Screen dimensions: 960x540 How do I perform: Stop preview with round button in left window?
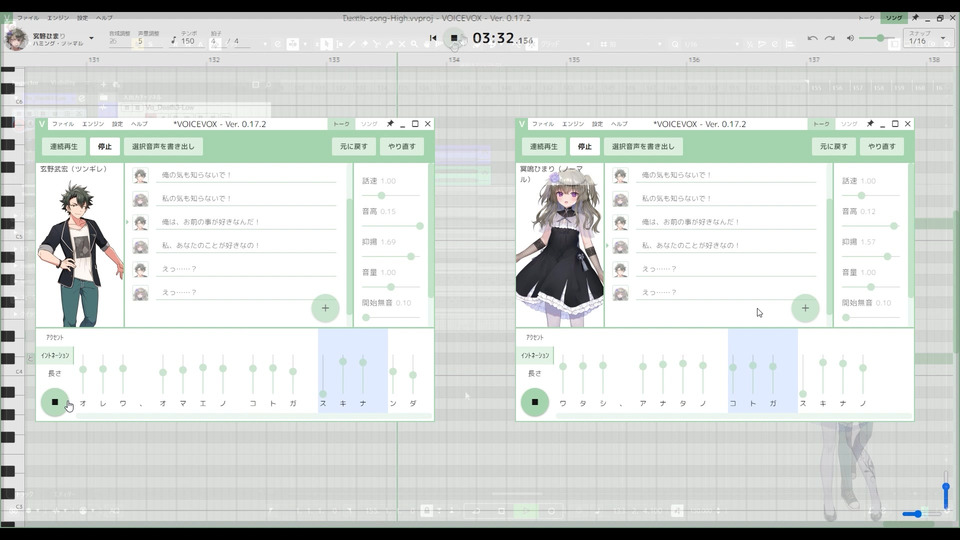click(54, 402)
